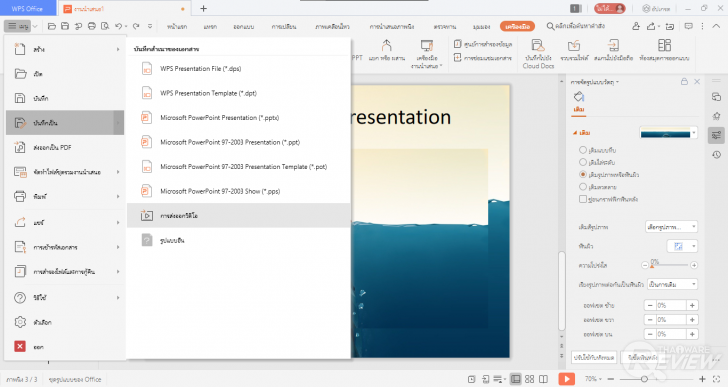The height and width of the screenshot is (387, 728).
Task: Open the tile picture as texture dropdown
Action: tap(672, 284)
